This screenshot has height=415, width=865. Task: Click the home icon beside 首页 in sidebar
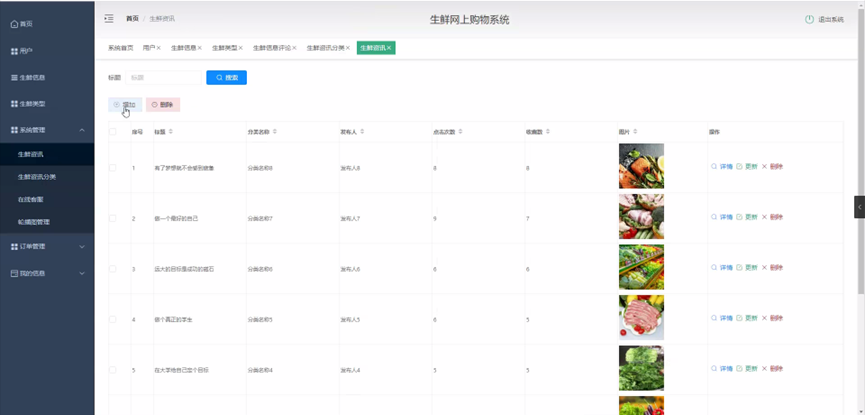point(14,24)
